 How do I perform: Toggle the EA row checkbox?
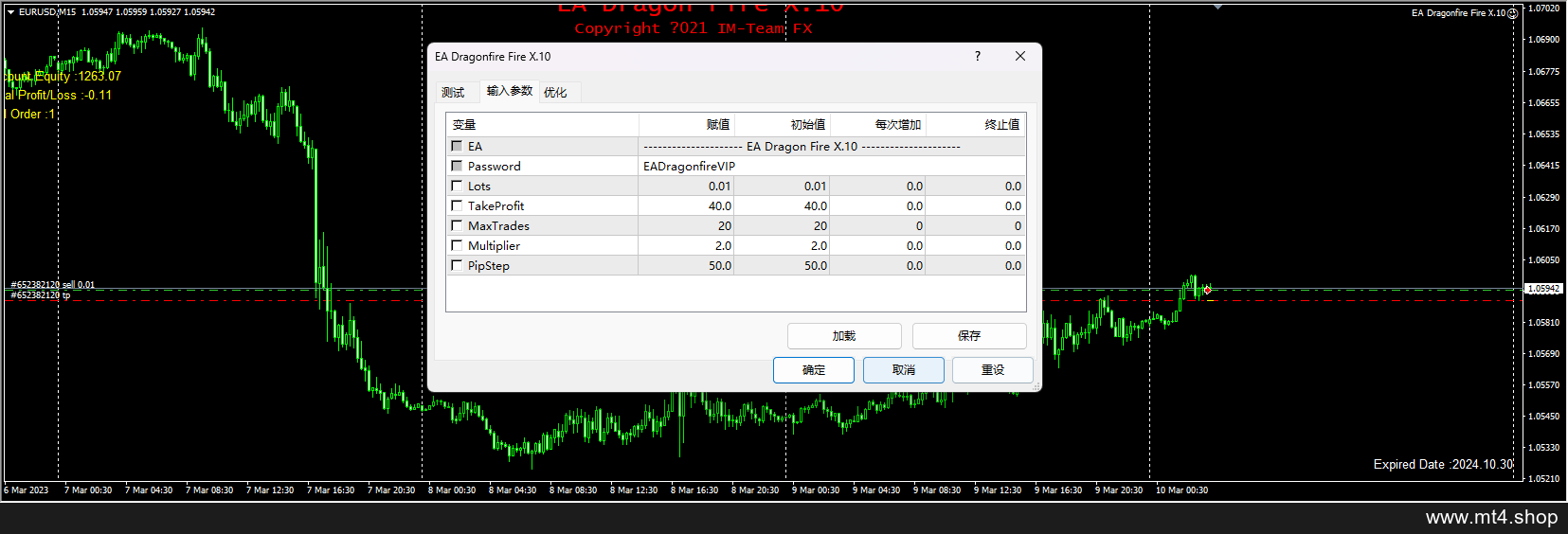pos(457,146)
